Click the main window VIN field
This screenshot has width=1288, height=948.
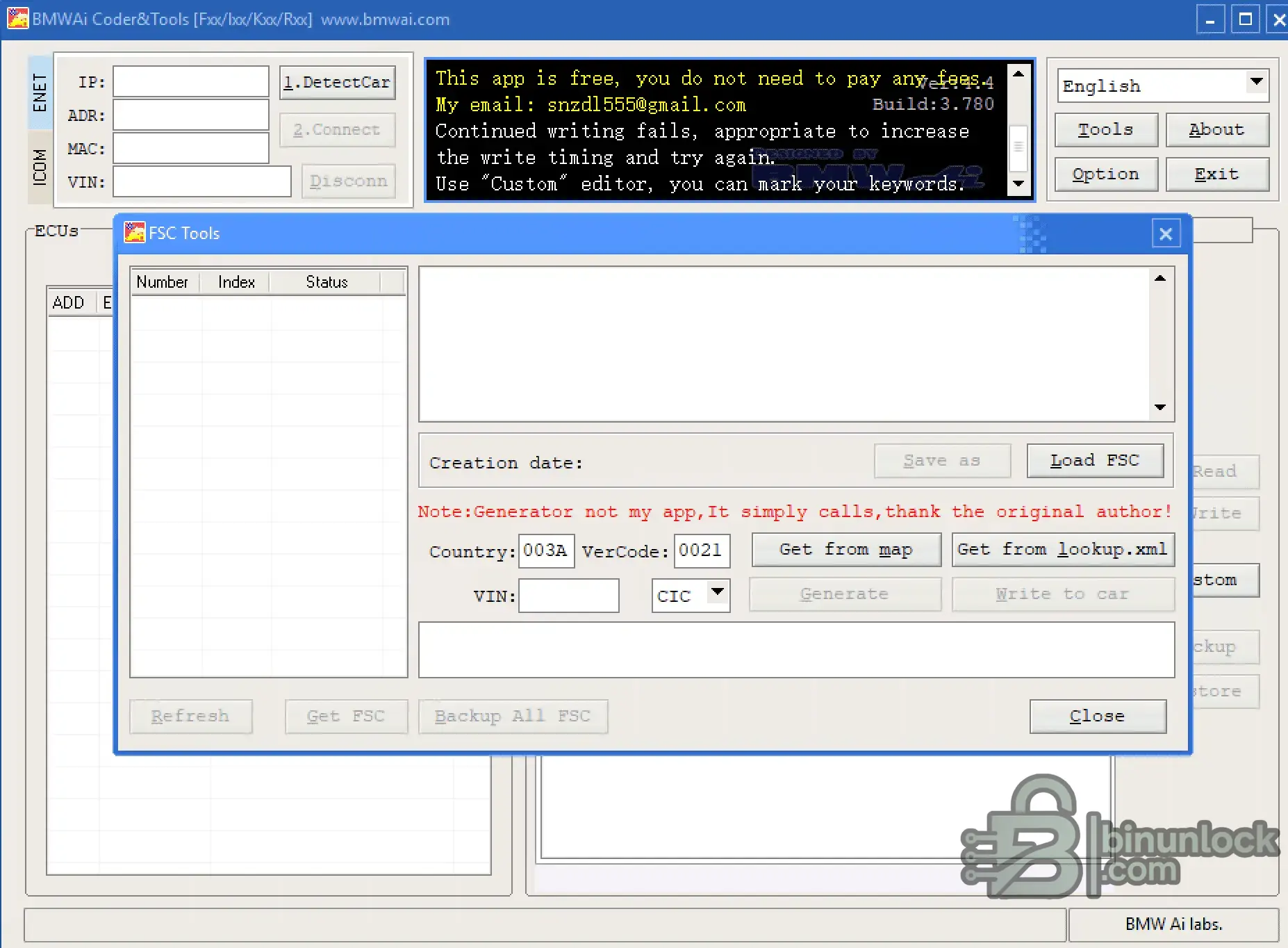(202, 181)
